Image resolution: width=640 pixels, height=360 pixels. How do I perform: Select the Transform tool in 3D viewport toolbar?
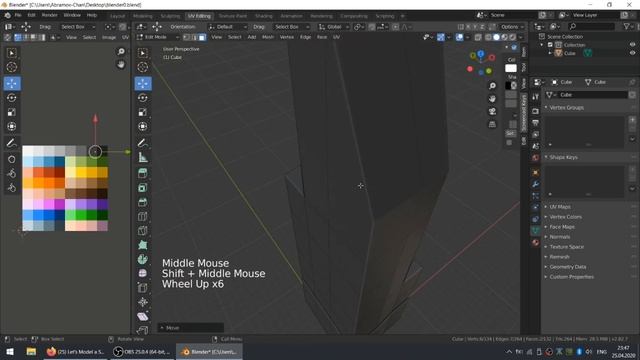click(x=143, y=127)
